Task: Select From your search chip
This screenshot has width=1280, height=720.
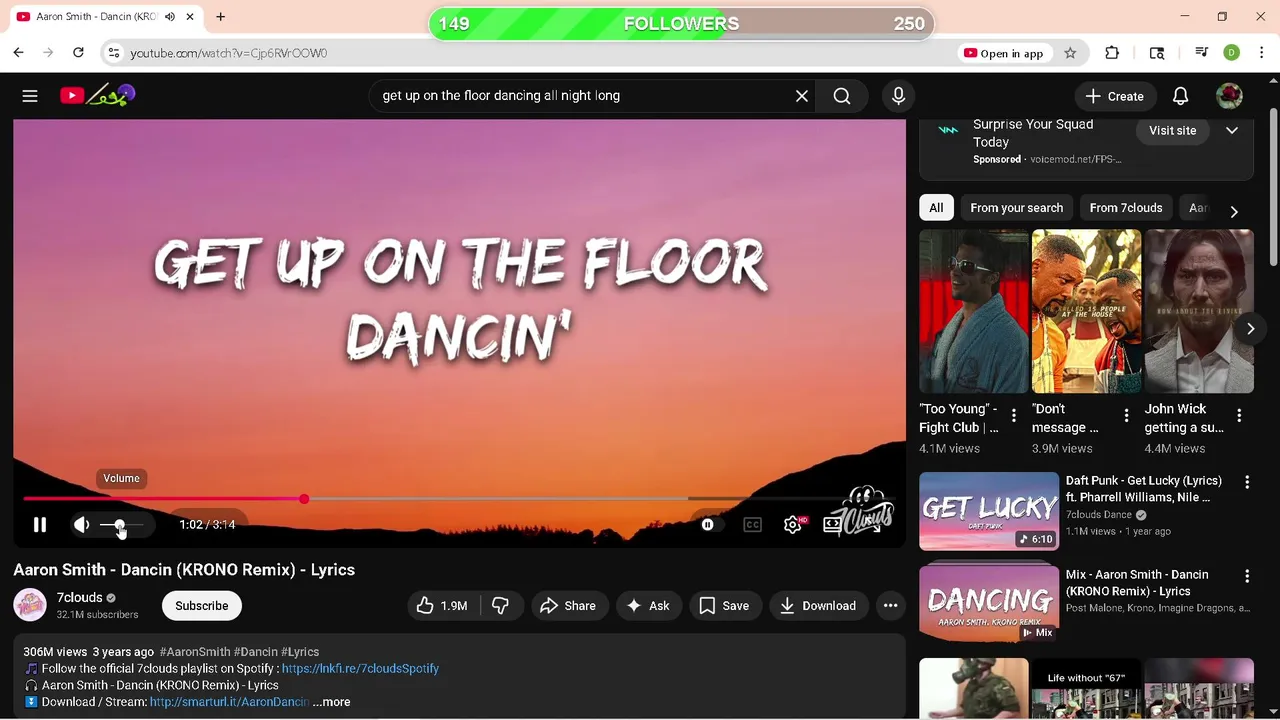Action: 1016,208
